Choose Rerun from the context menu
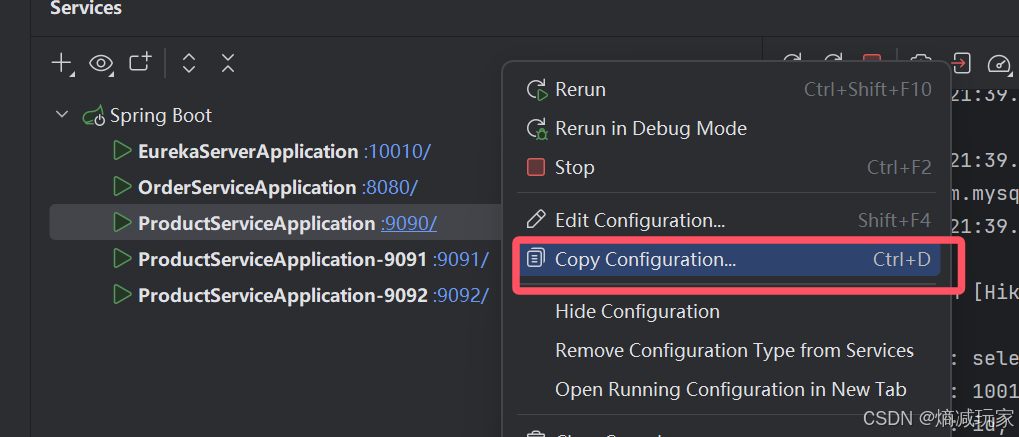 click(x=728, y=89)
